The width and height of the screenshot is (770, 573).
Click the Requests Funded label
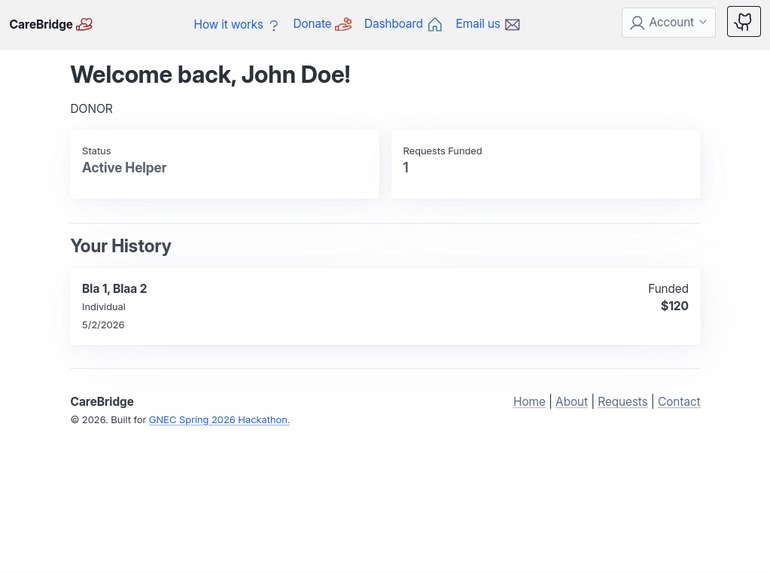tap(442, 151)
